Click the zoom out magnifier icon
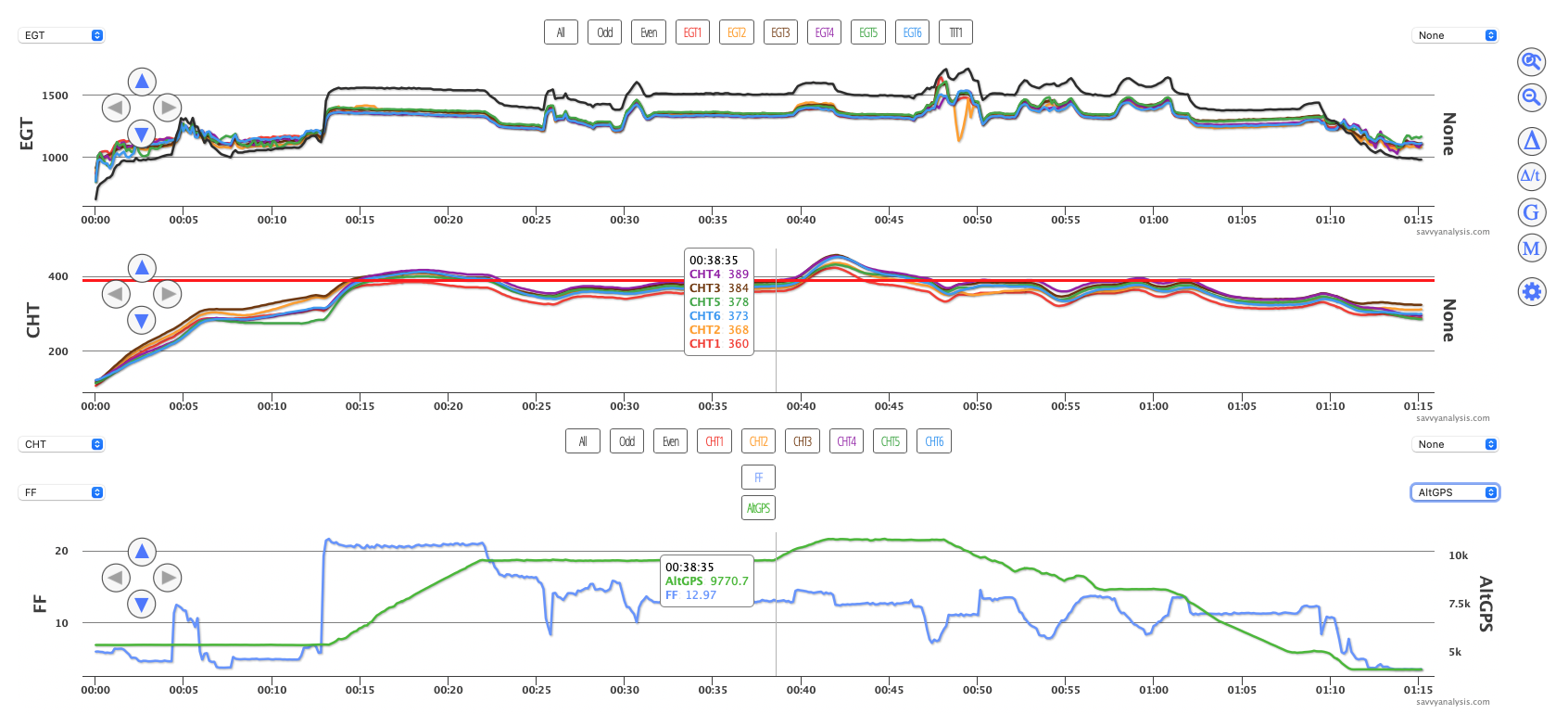 coord(1532,96)
